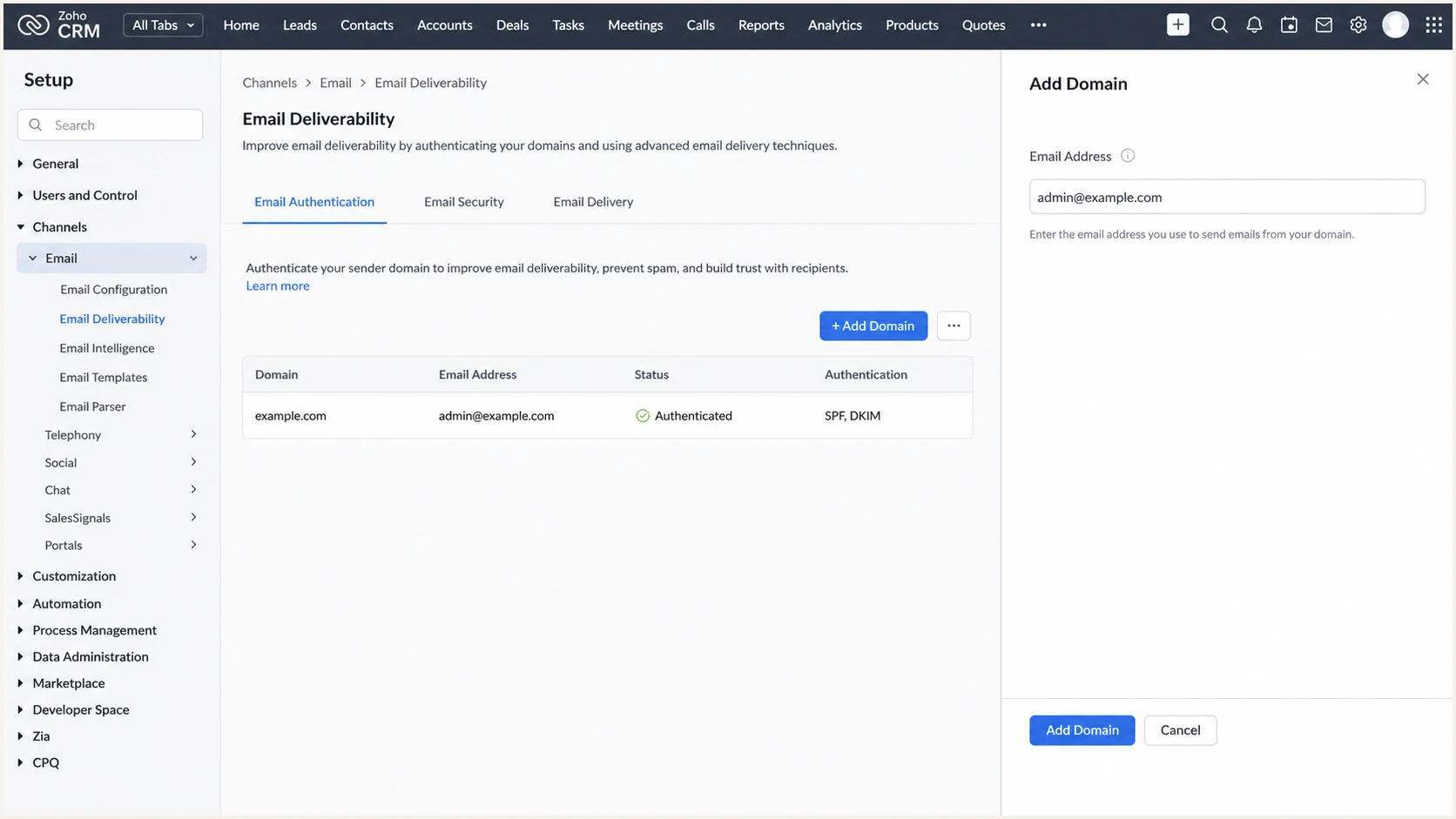Open the Products module
The image size is (1456, 819).
click(x=912, y=25)
